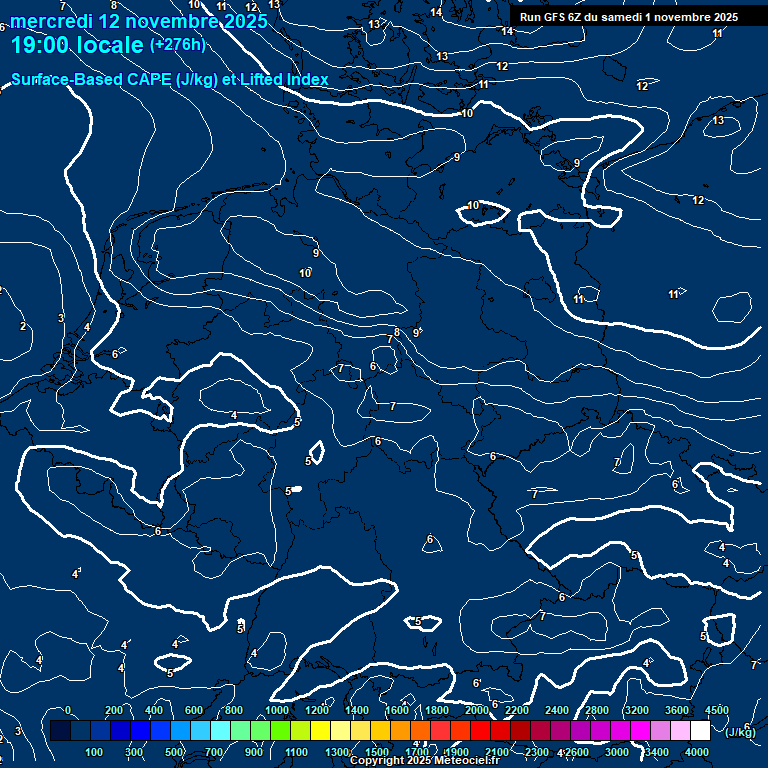Click the legend value '4500'
Image resolution: width=768 pixels, height=768 pixels.
(717, 710)
